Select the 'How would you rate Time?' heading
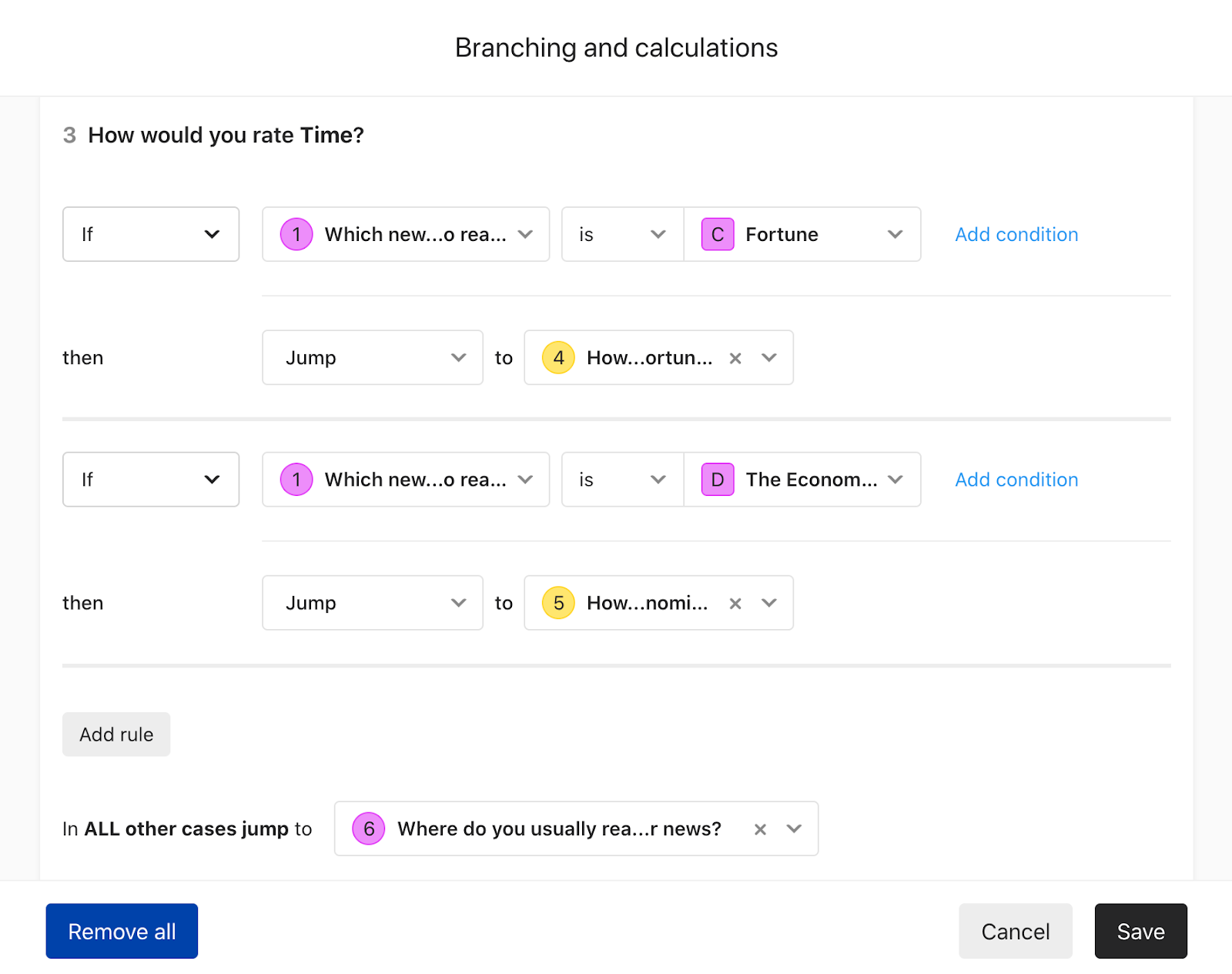The width and height of the screenshot is (1232, 974). coord(226,136)
